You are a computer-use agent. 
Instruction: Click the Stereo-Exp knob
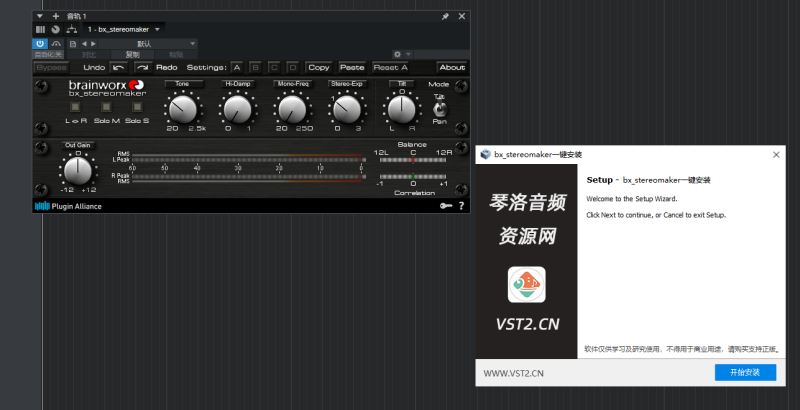(346, 107)
